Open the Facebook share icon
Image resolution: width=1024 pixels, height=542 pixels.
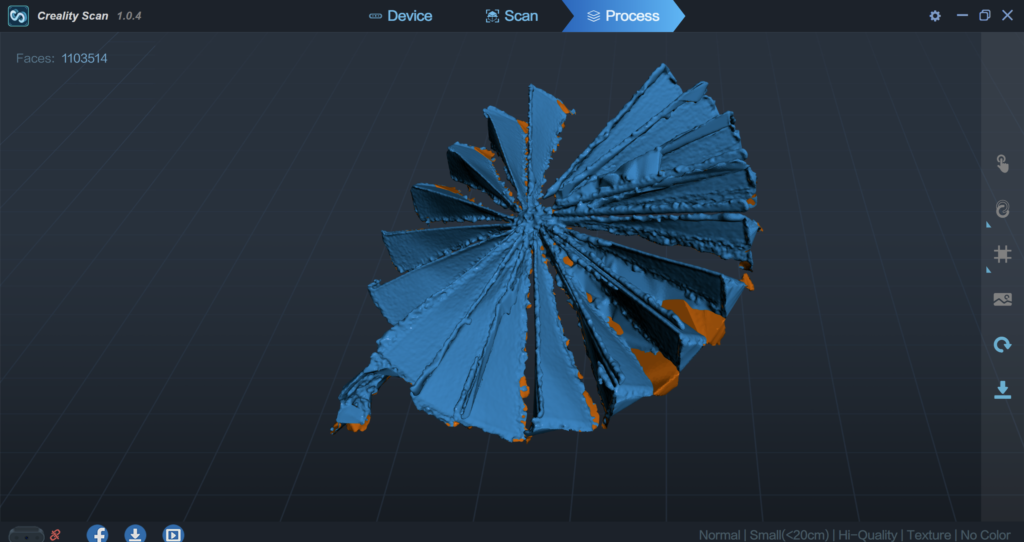[98, 534]
